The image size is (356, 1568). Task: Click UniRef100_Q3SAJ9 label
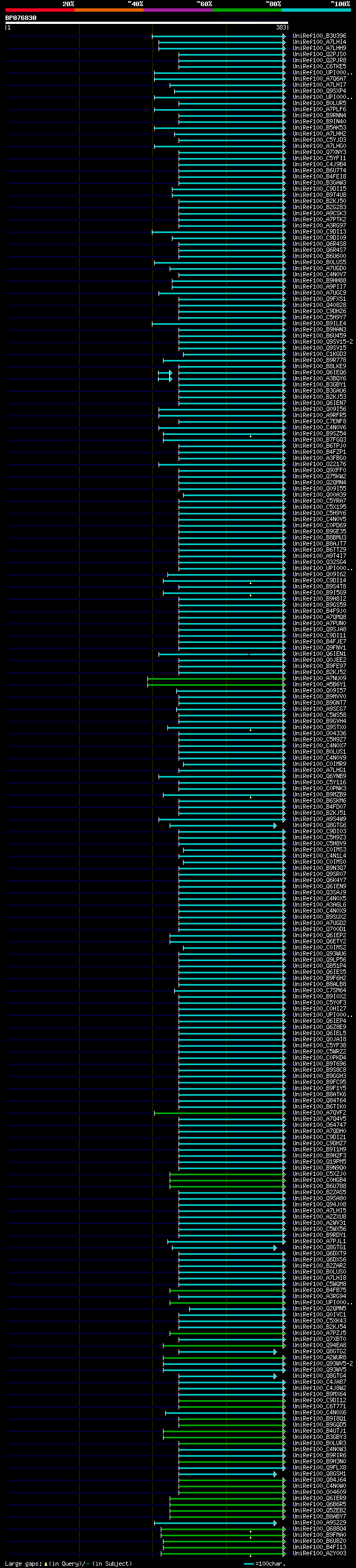[319, 893]
